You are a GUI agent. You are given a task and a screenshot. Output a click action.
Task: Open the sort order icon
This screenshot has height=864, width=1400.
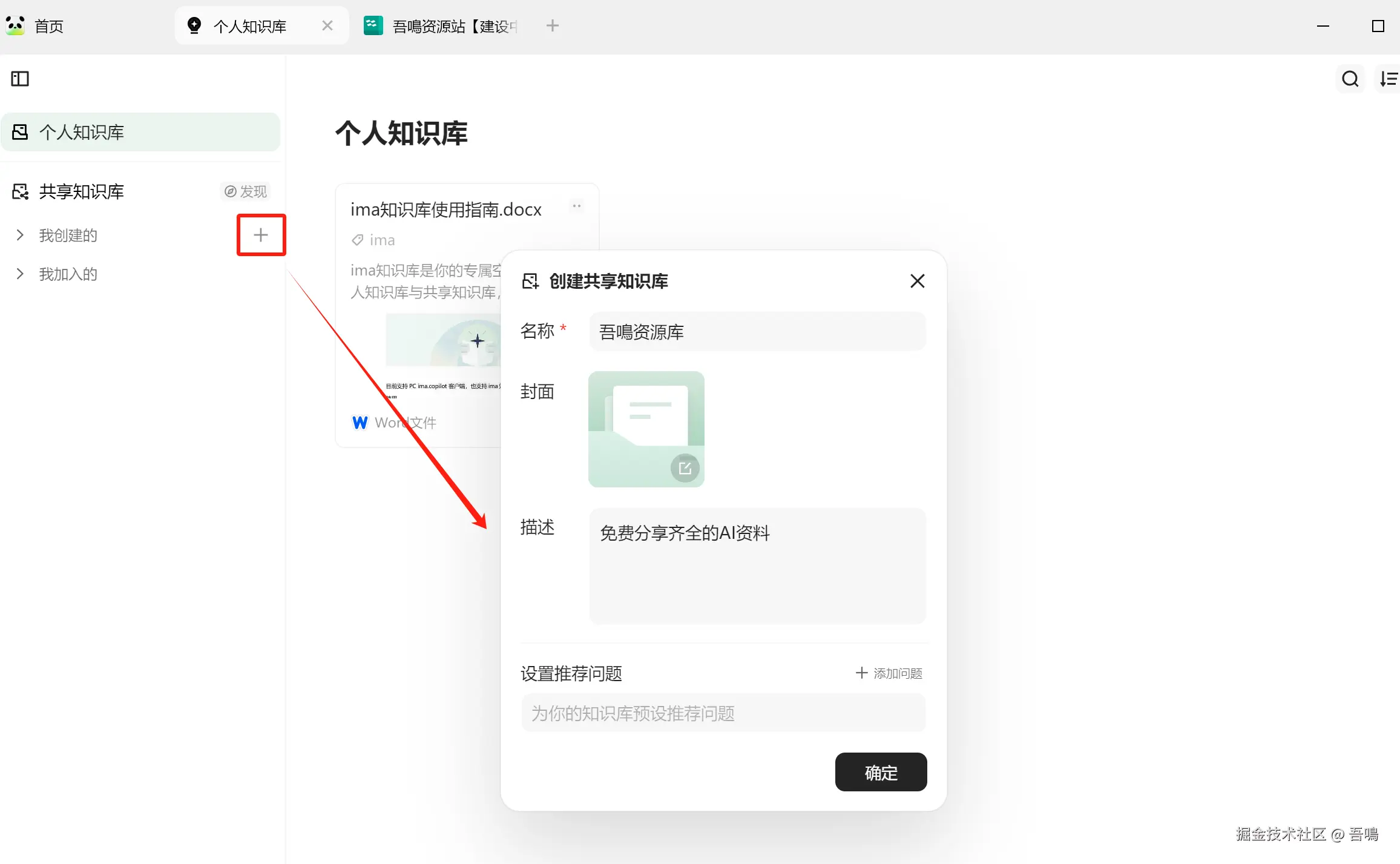pyautogui.click(x=1388, y=79)
